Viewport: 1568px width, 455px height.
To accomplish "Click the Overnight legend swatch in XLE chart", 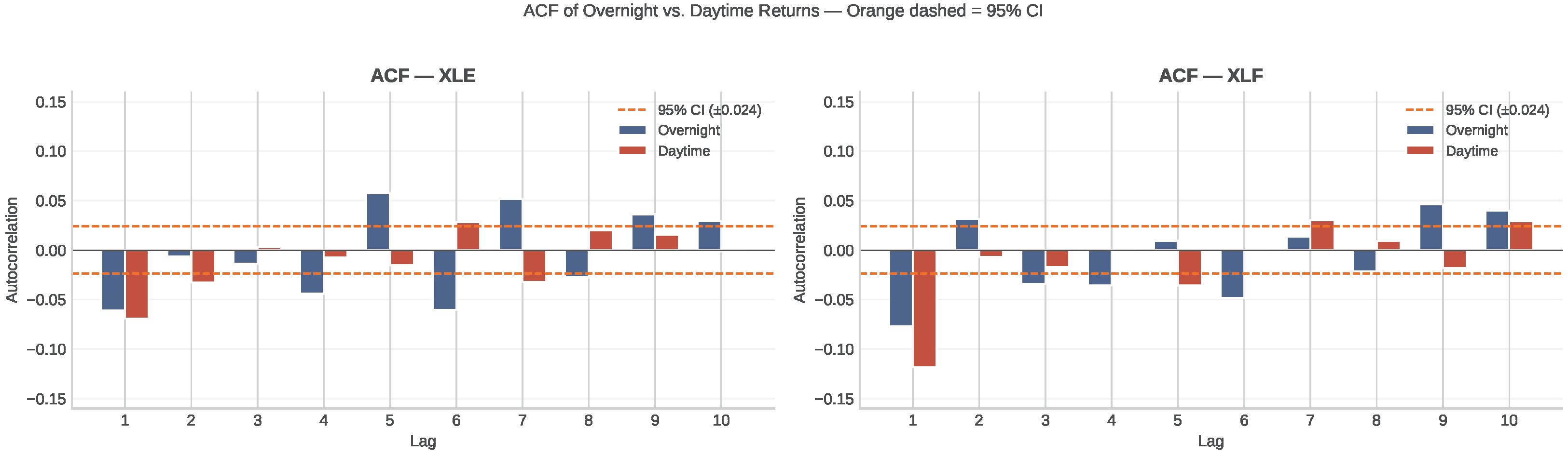I will point(632,130).
